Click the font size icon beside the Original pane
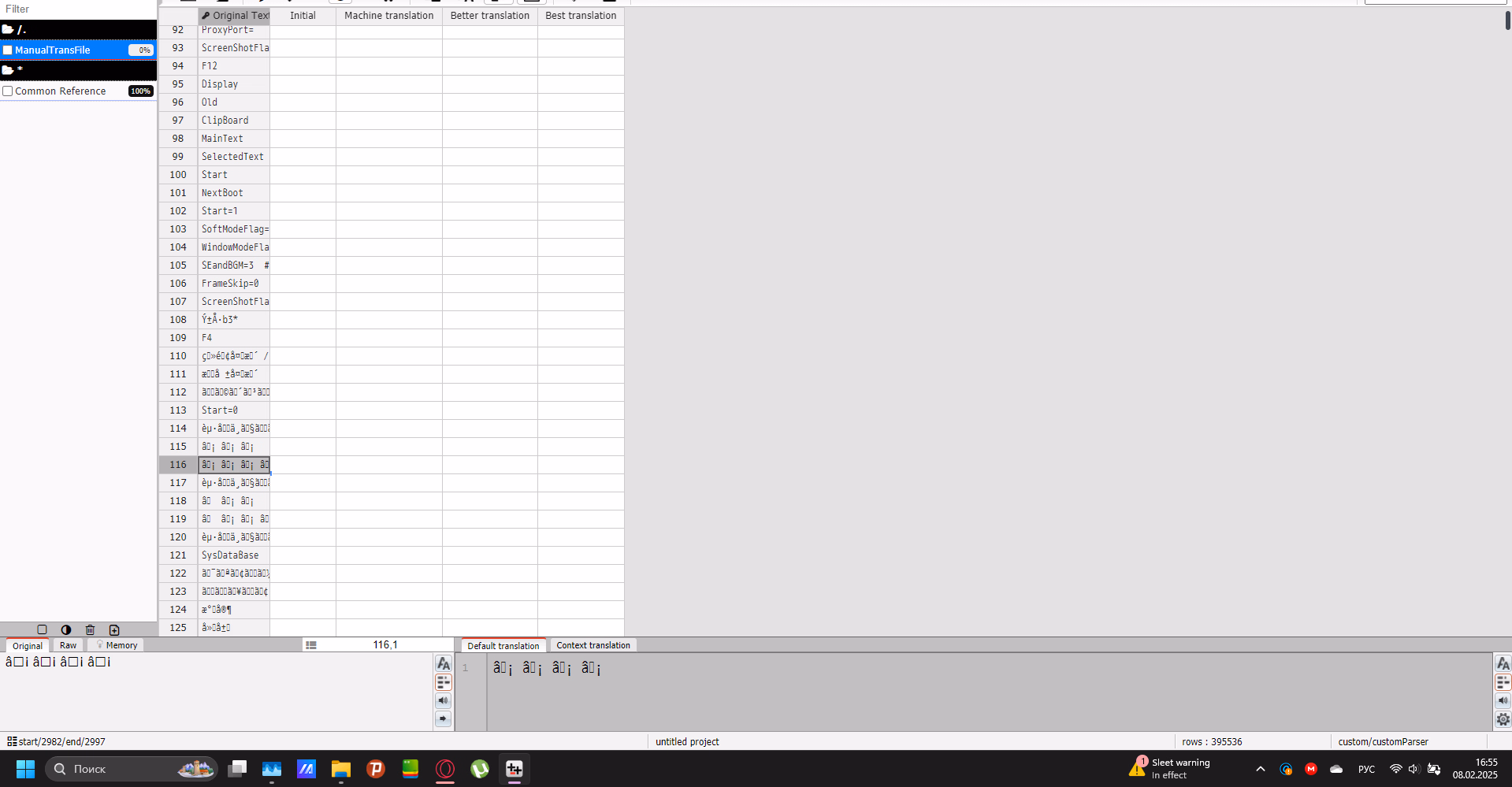Viewport: 1512px width, 787px height. tap(444, 663)
